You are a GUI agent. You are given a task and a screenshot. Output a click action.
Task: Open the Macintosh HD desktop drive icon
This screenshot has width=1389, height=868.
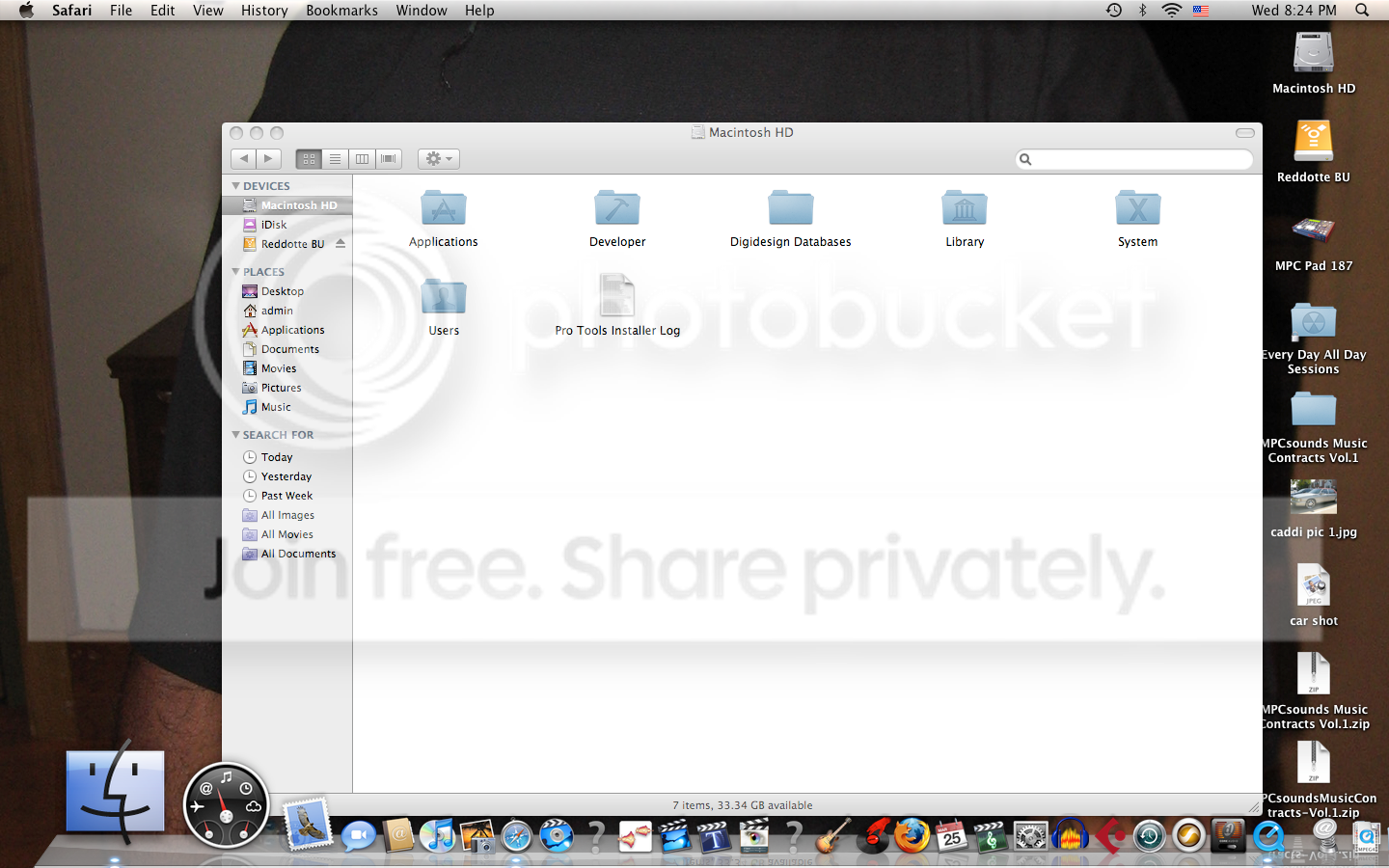click(1314, 52)
